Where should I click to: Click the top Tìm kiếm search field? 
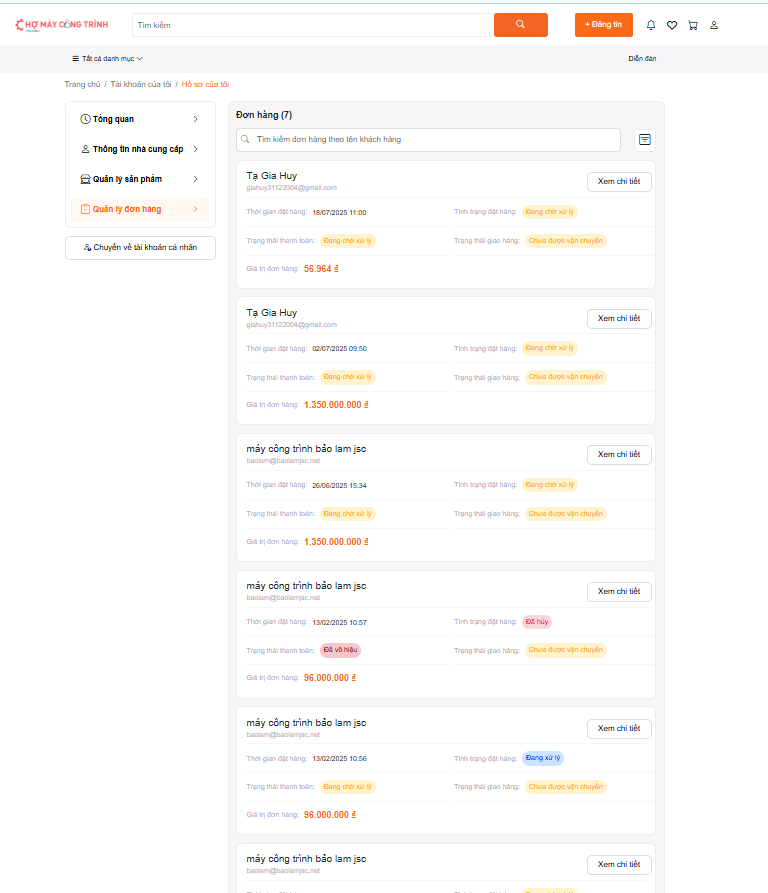coord(312,25)
